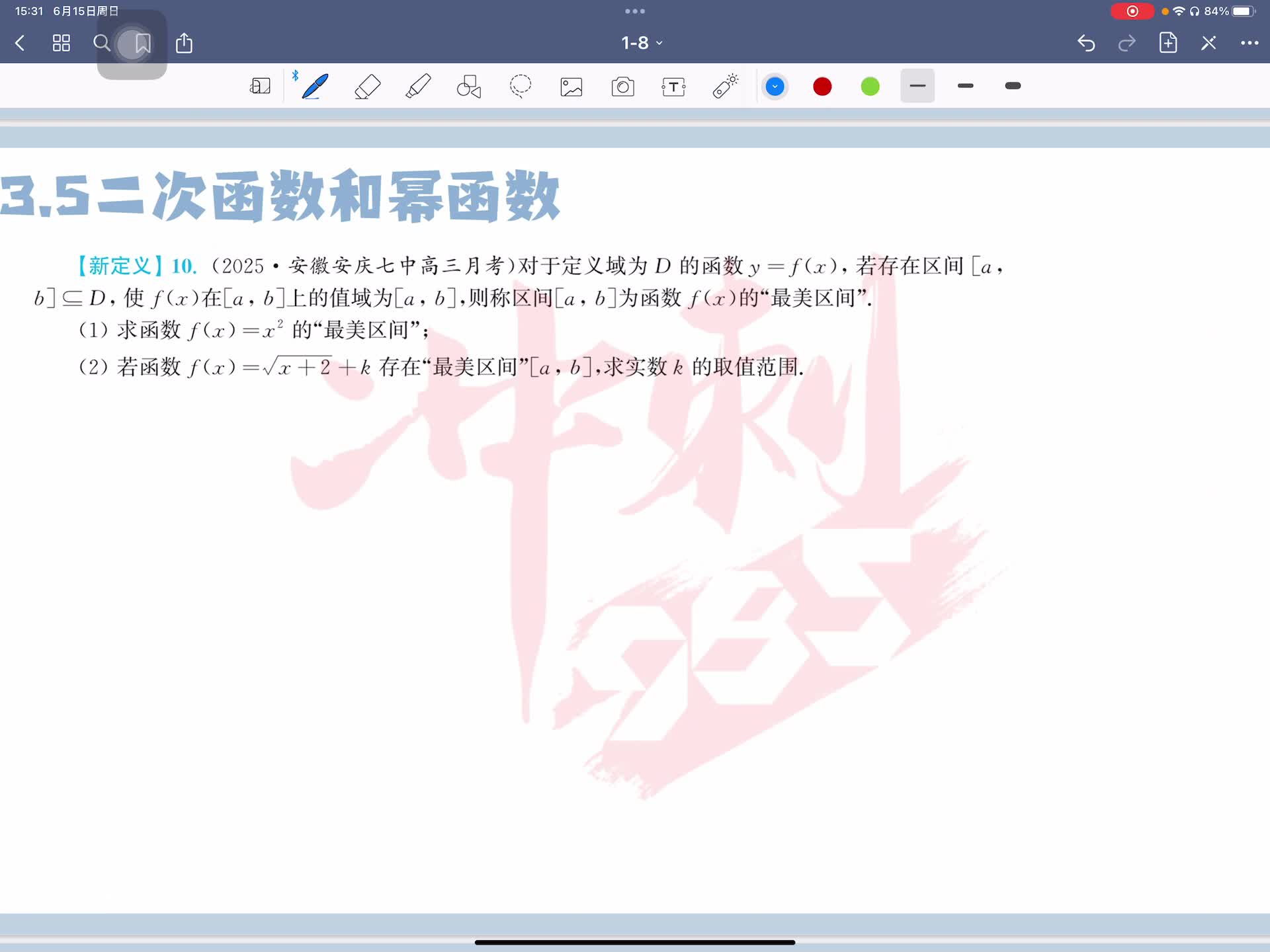The width and height of the screenshot is (1270, 952).
Task: Activate the laser pointer tool
Action: tap(725, 87)
